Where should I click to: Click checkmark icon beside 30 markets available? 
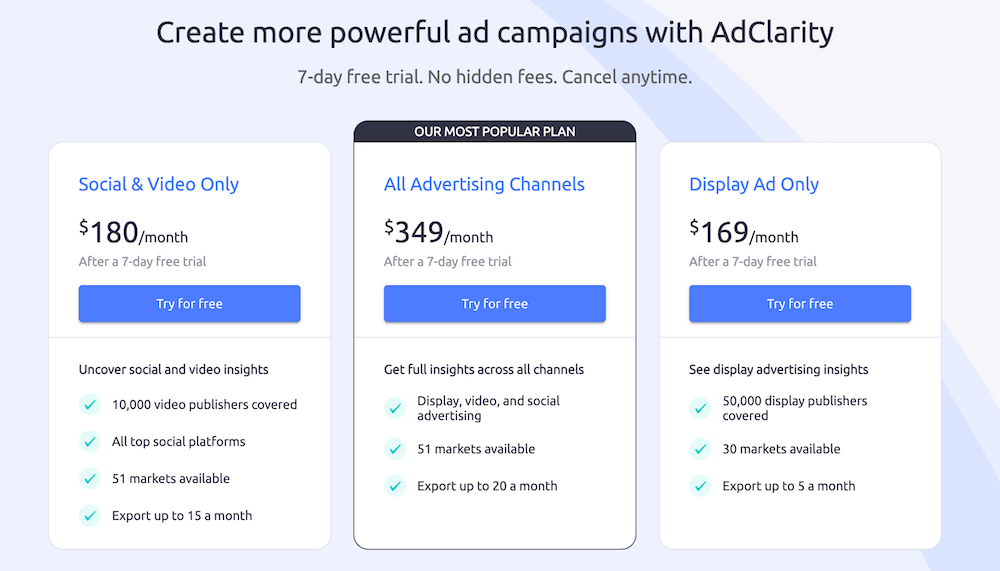click(x=700, y=449)
